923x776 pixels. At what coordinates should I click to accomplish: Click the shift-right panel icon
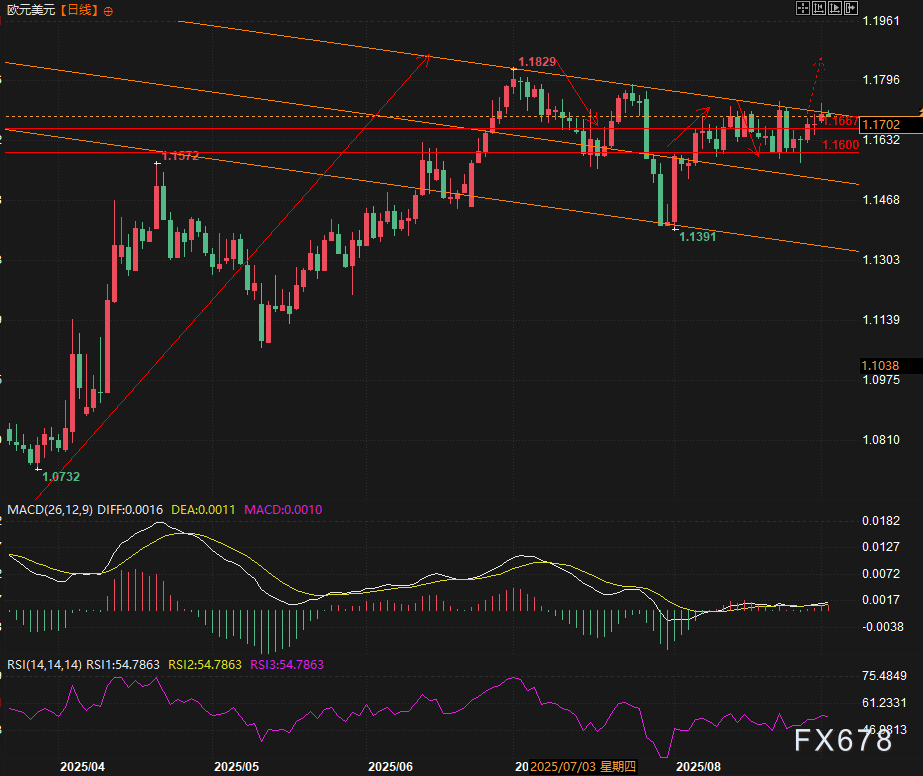[x=852, y=8]
